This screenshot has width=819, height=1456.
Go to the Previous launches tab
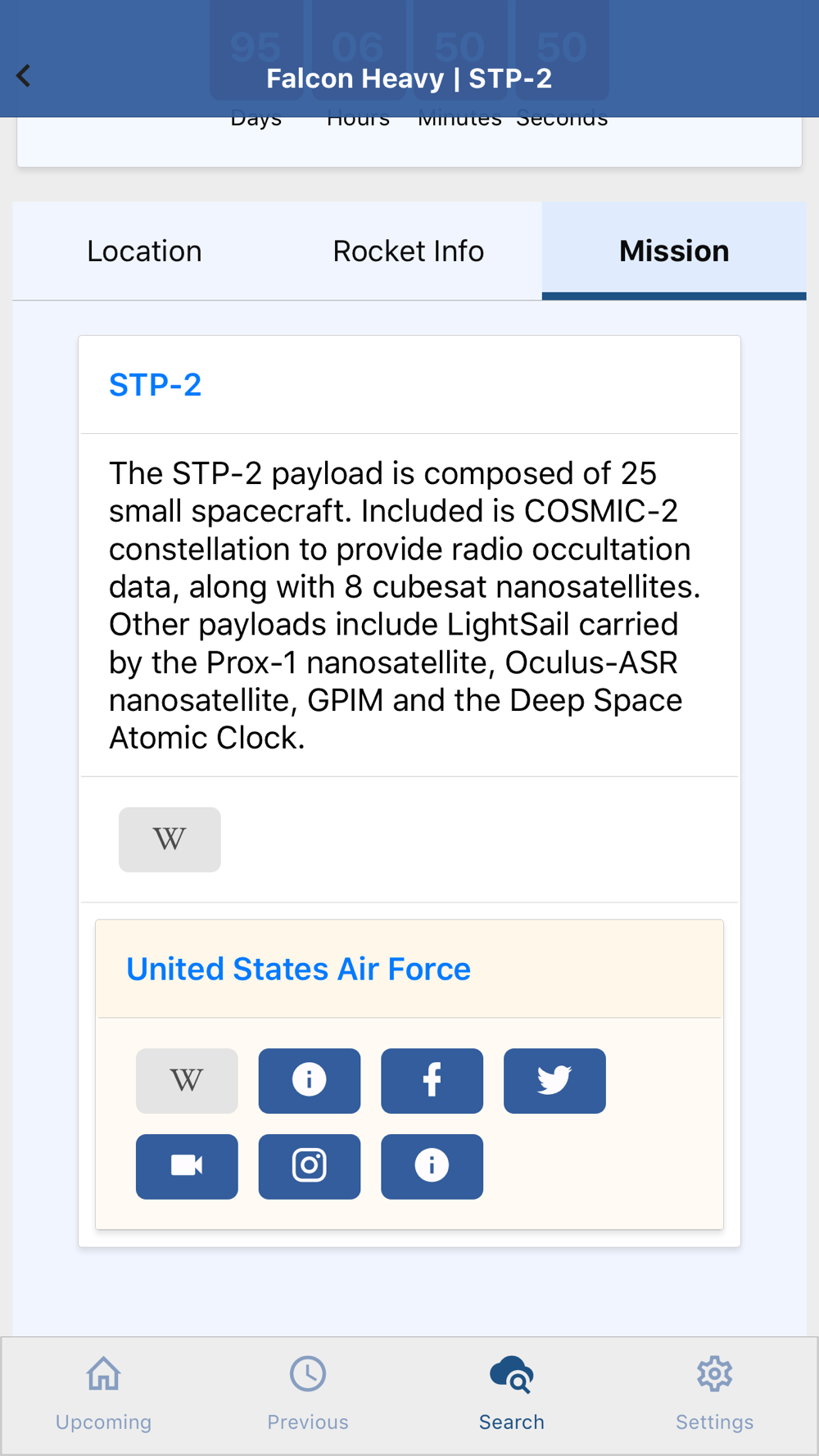(x=308, y=1395)
